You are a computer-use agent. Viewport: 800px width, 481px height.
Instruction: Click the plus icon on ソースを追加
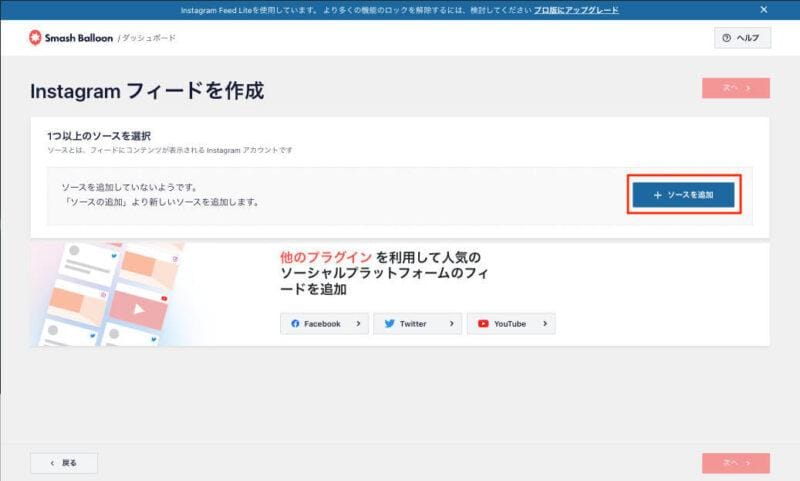657,195
